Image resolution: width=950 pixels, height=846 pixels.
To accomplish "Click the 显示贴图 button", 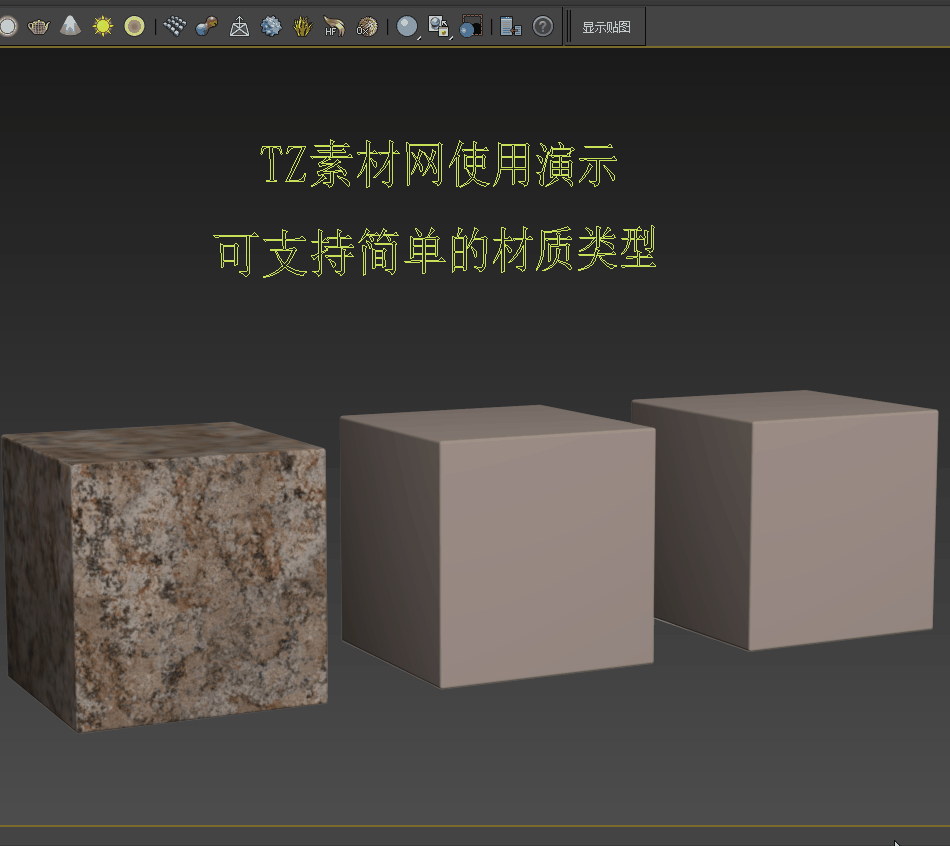I will click(x=606, y=27).
